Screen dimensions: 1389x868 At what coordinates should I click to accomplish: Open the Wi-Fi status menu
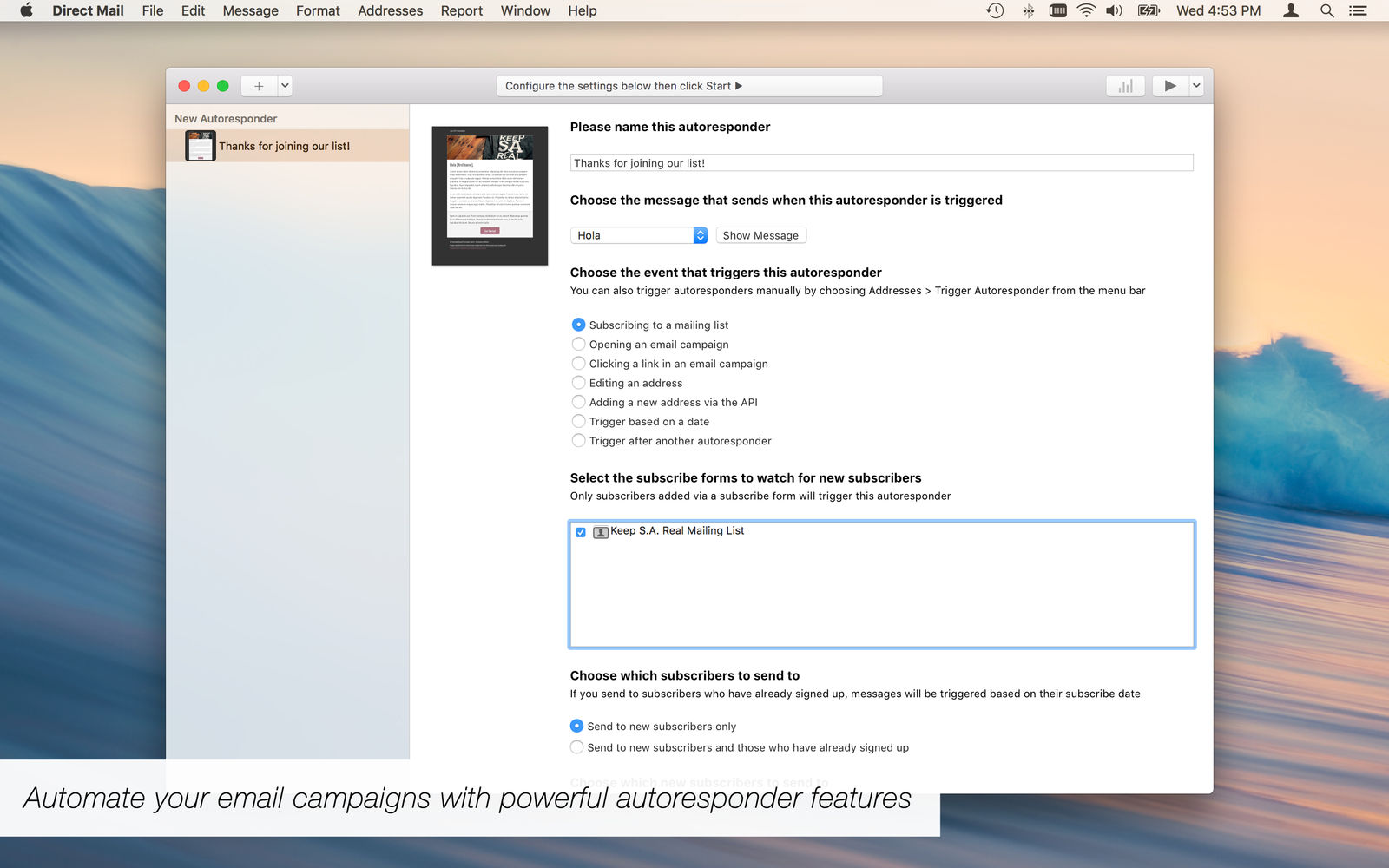pos(1086,10)
